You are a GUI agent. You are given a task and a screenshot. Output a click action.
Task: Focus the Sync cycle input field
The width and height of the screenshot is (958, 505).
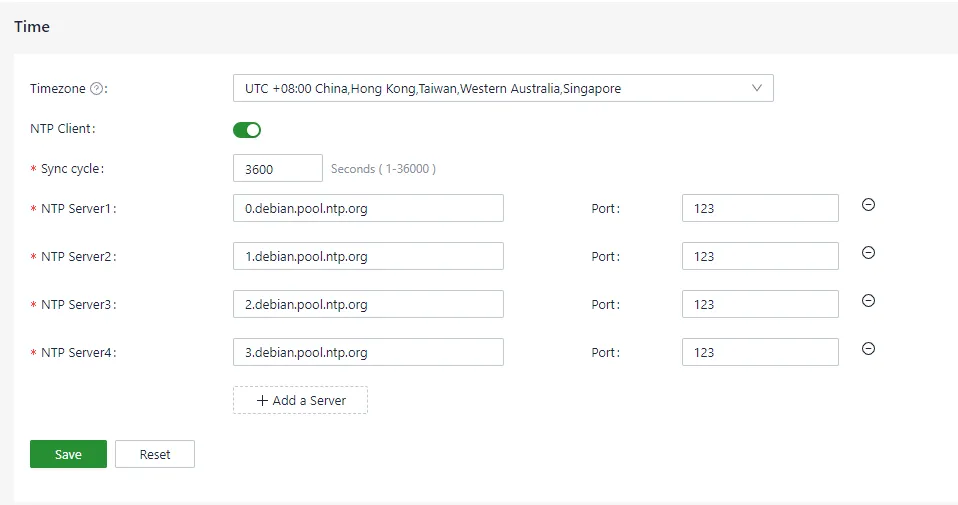pos(277,168)
